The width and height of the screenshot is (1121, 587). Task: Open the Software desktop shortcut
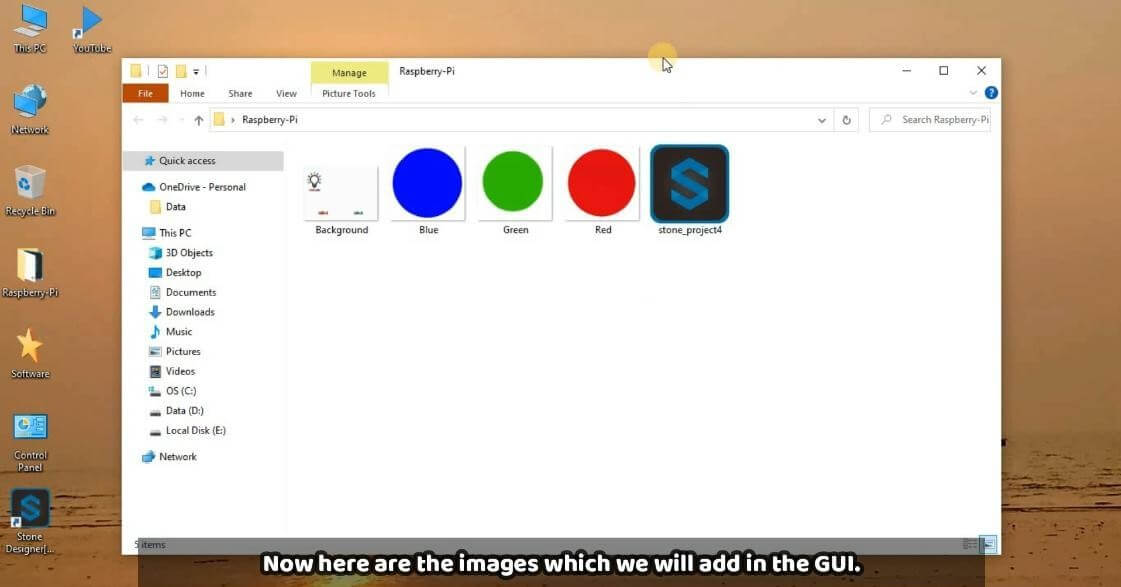30,353
